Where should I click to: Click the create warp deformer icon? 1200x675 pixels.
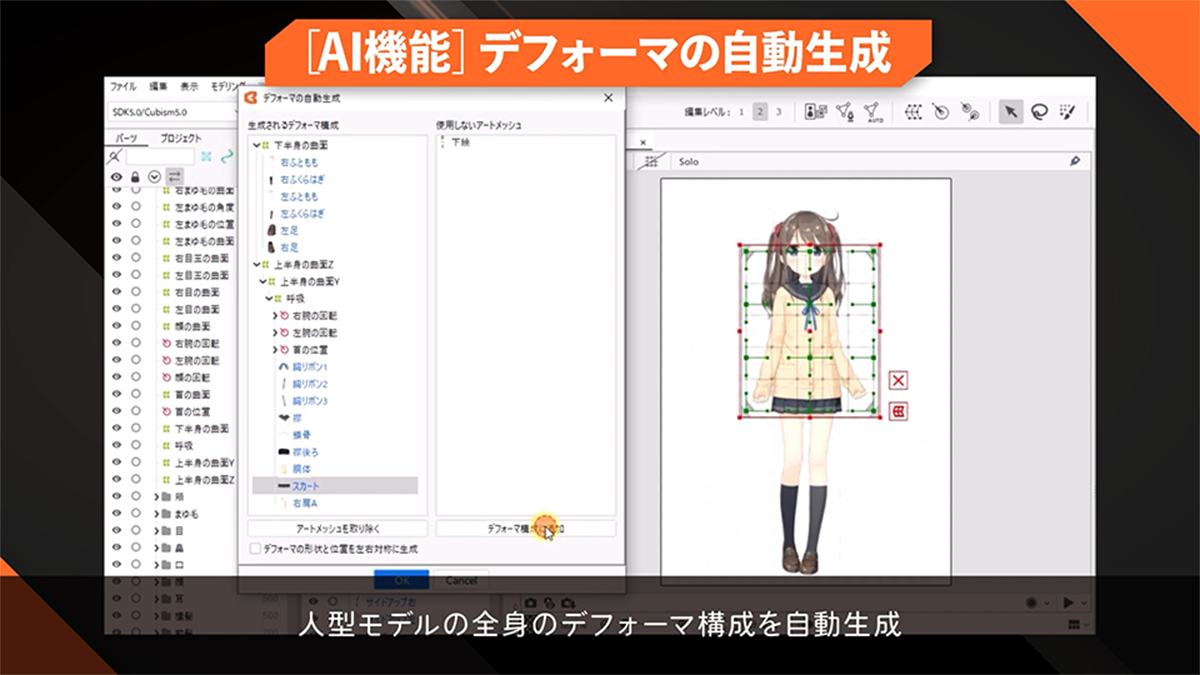pyautogui.click(x=913, y=112)
